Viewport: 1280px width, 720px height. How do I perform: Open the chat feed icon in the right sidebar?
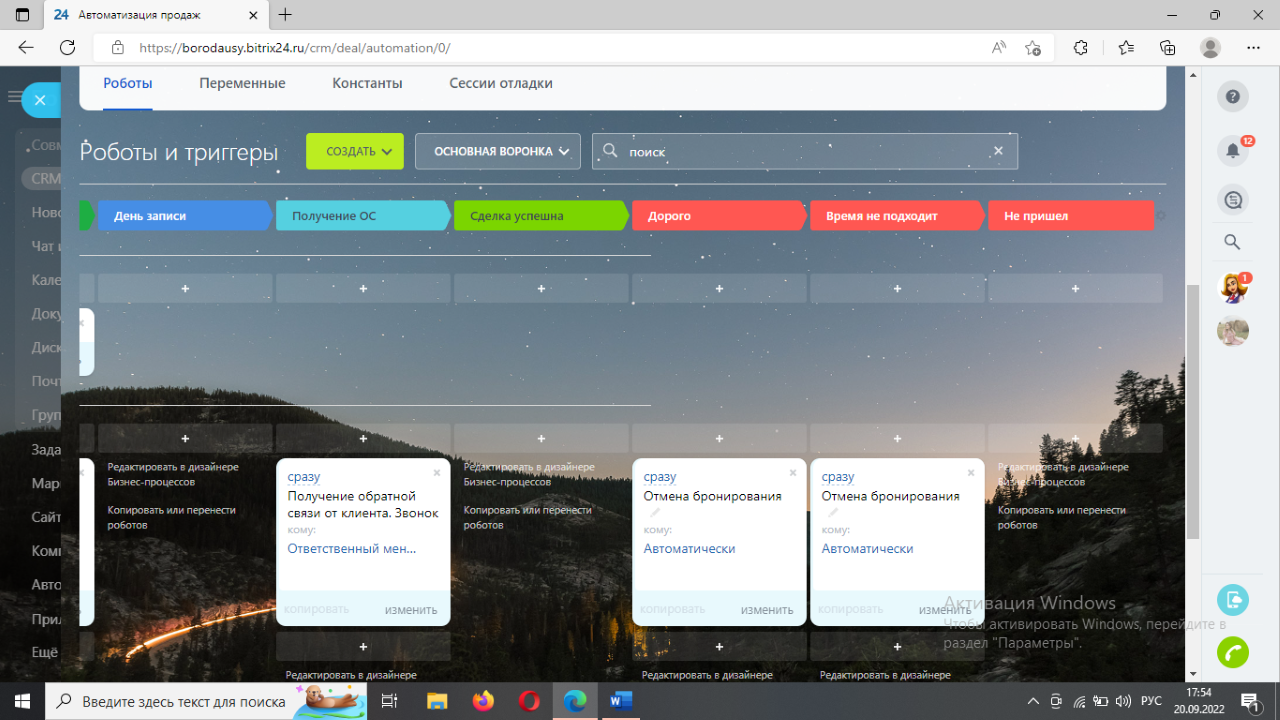1233,200
